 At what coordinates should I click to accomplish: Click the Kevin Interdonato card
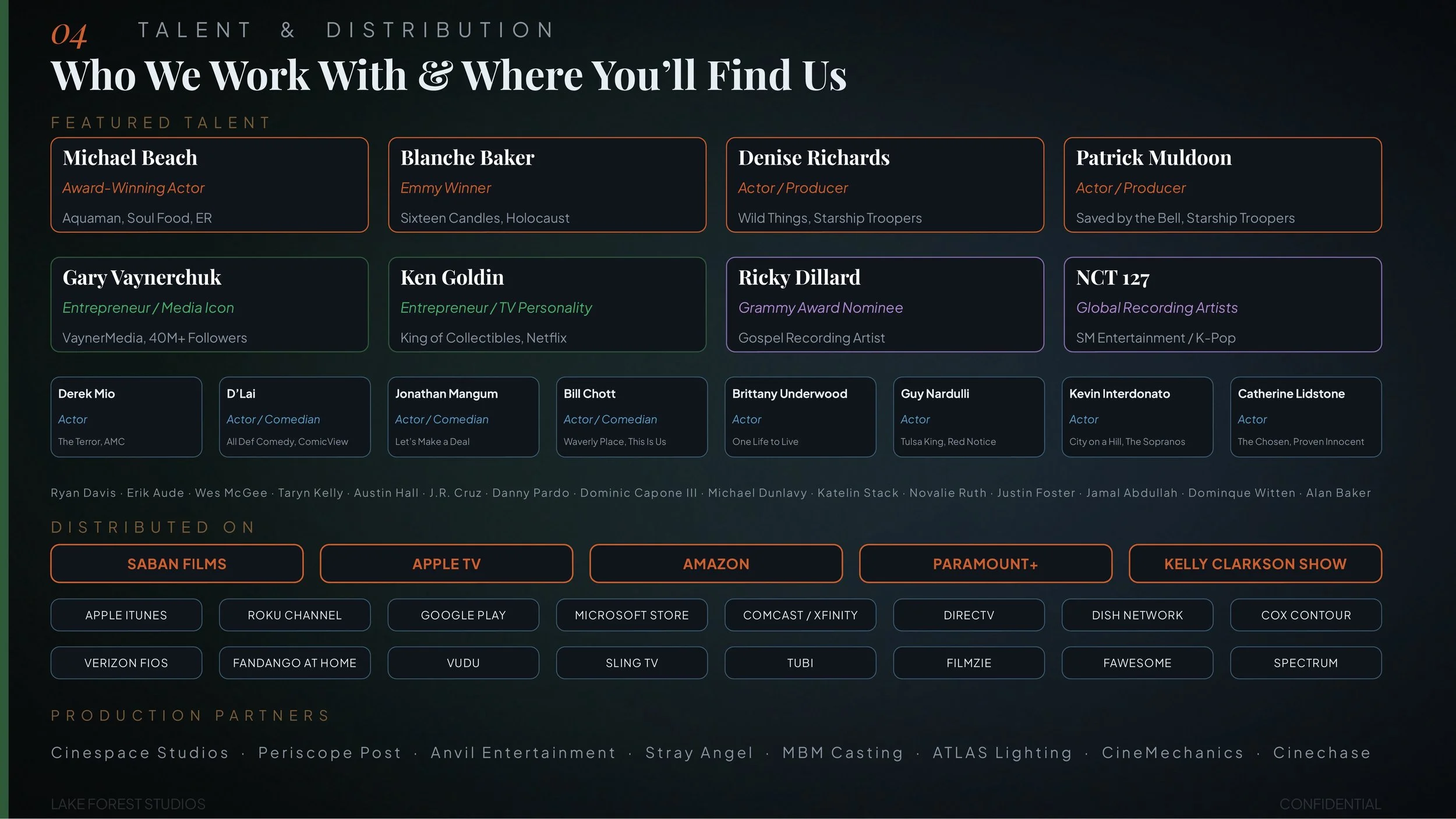(1137, 417)
